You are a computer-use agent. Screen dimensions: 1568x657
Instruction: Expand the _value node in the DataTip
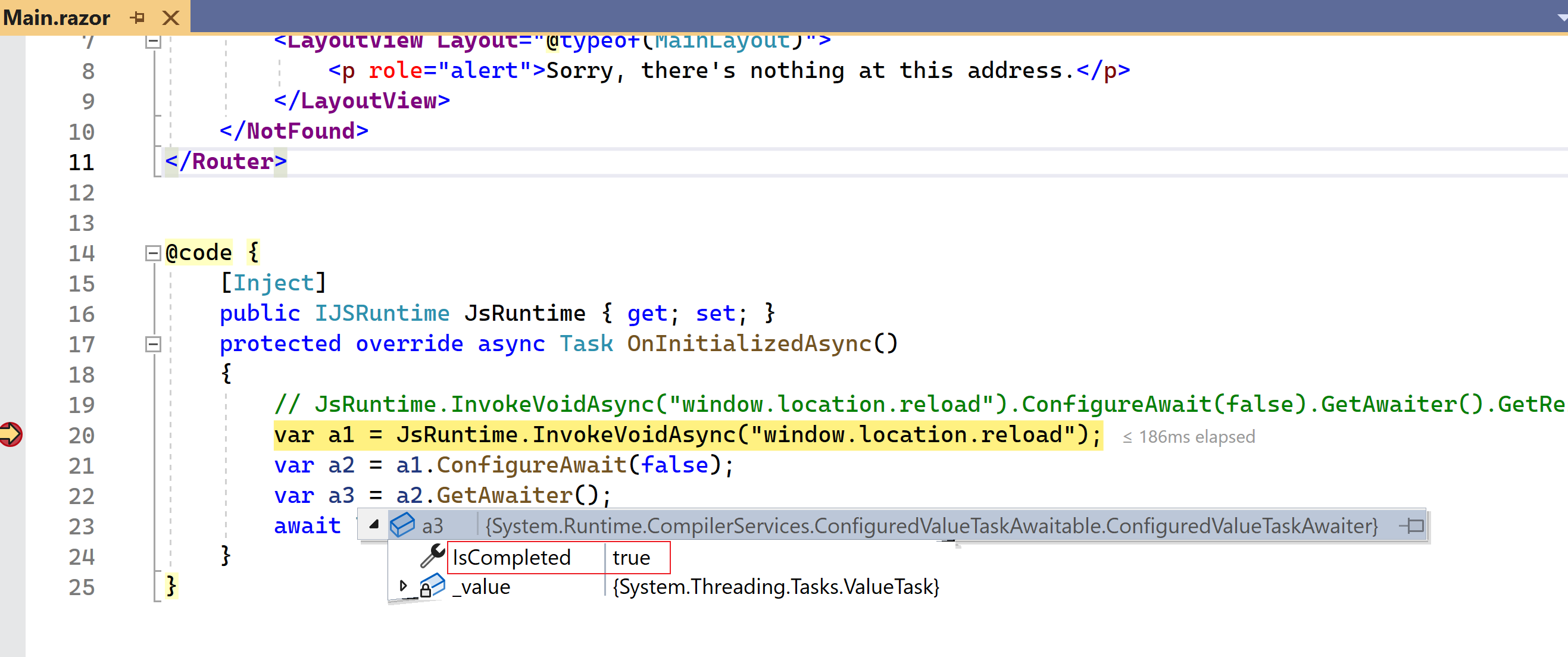pos(402,586)
